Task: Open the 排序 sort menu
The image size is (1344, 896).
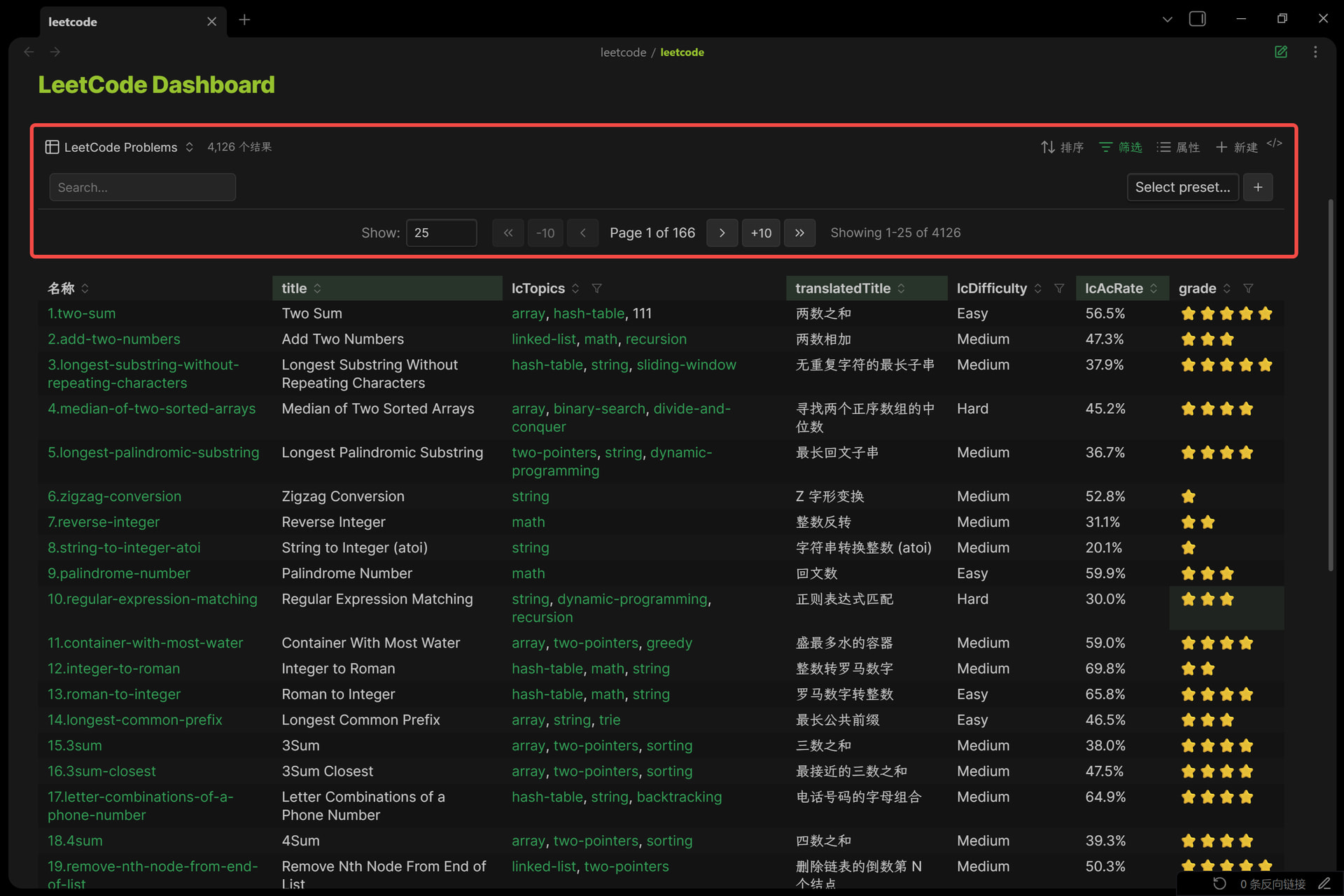Action: pyautogui.click(x=1062, y=147)
